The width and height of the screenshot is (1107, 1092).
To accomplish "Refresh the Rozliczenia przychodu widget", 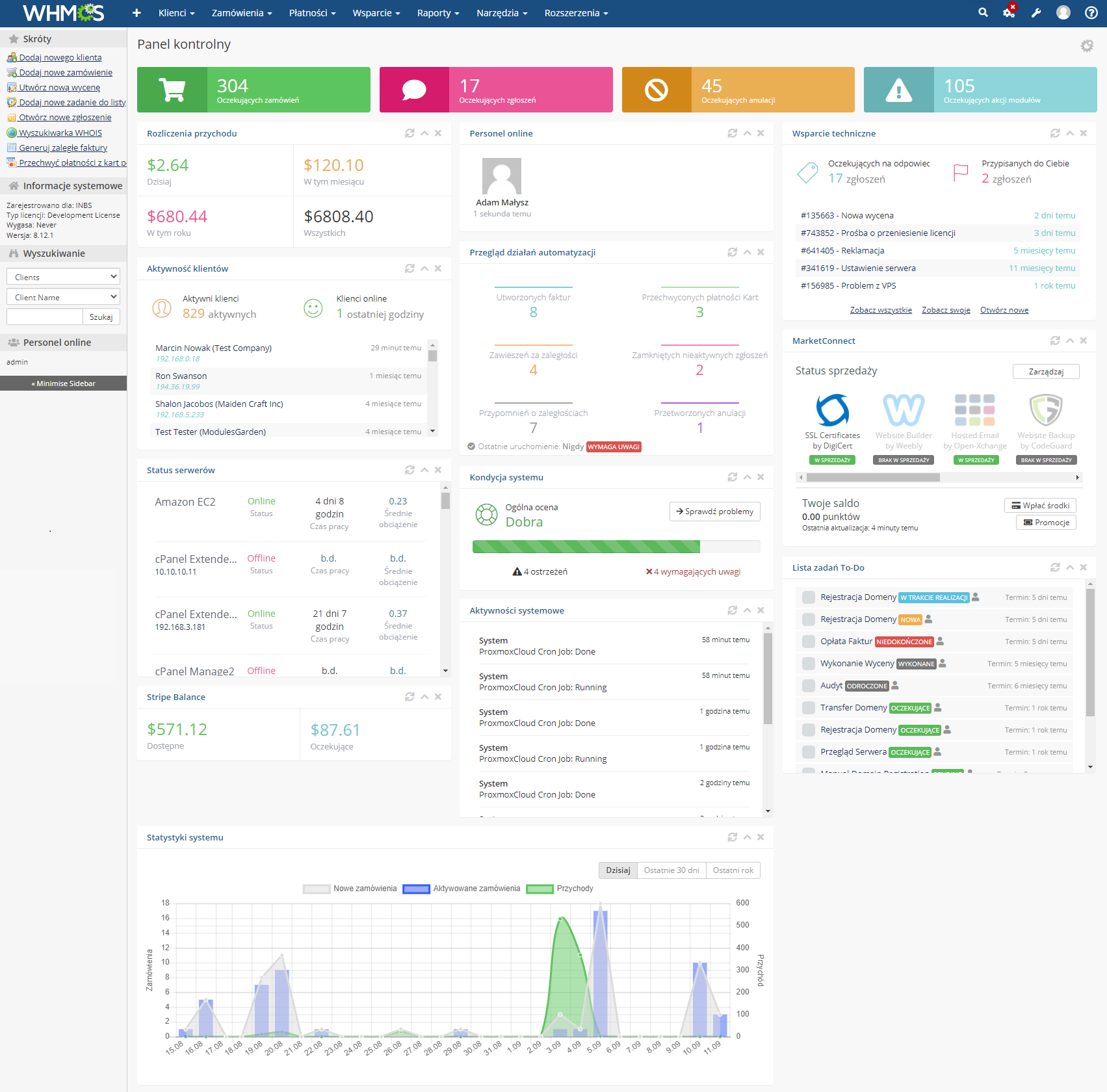I will pyautogui.click(x=410, y=133).
